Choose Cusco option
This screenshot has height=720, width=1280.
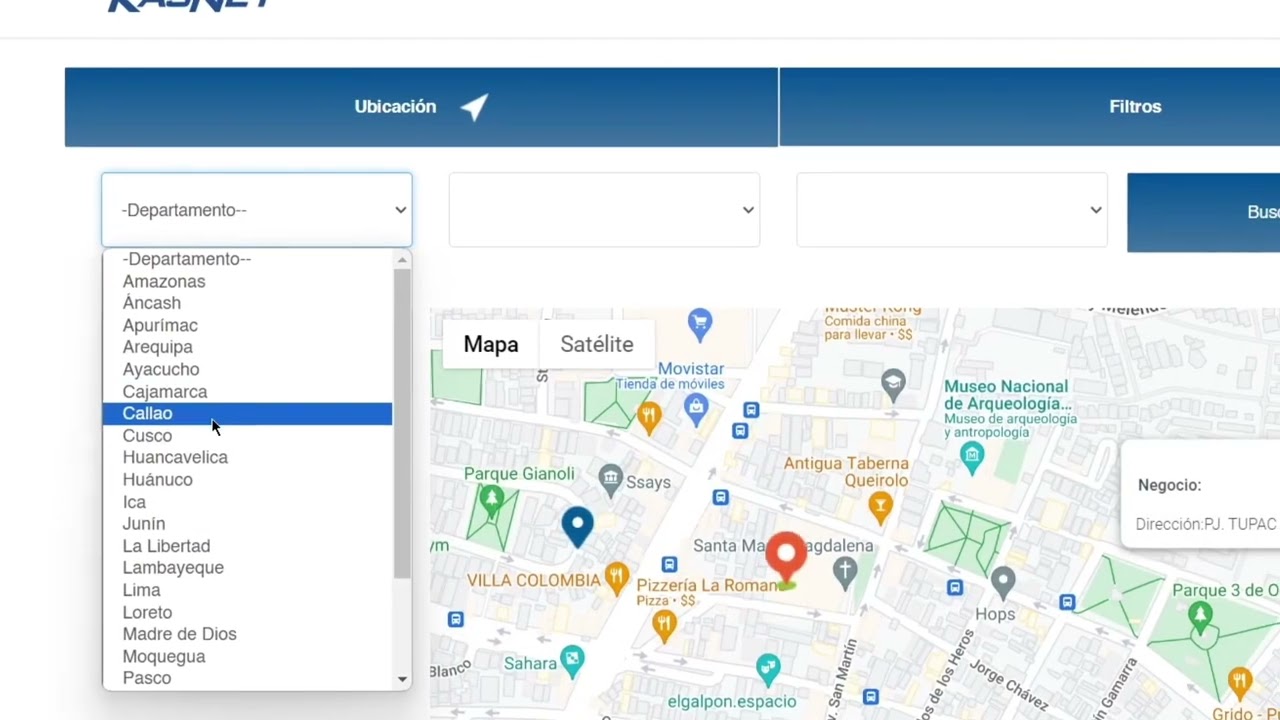247,435
